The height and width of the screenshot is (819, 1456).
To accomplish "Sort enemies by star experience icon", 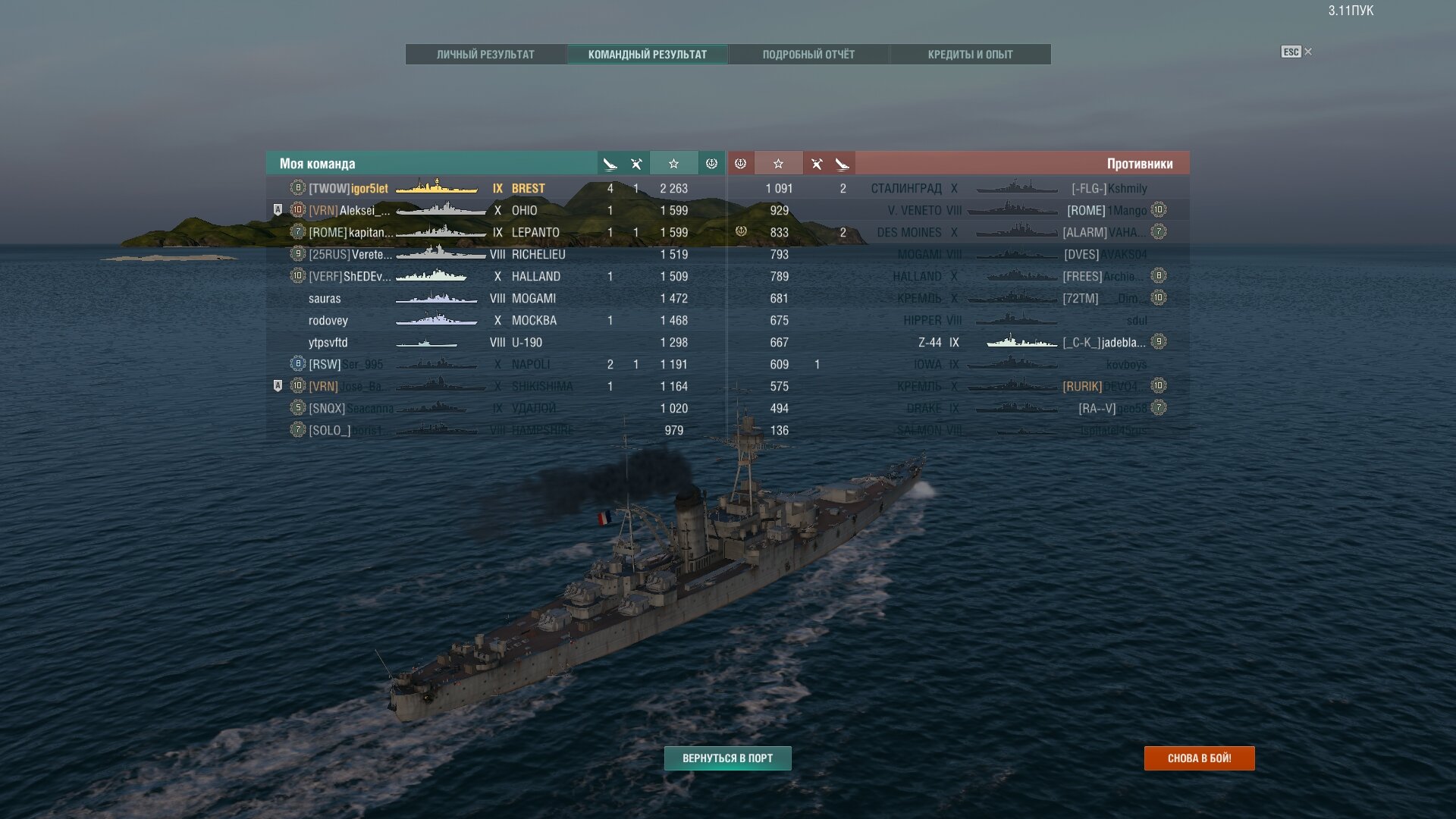I will coord(778,164).
